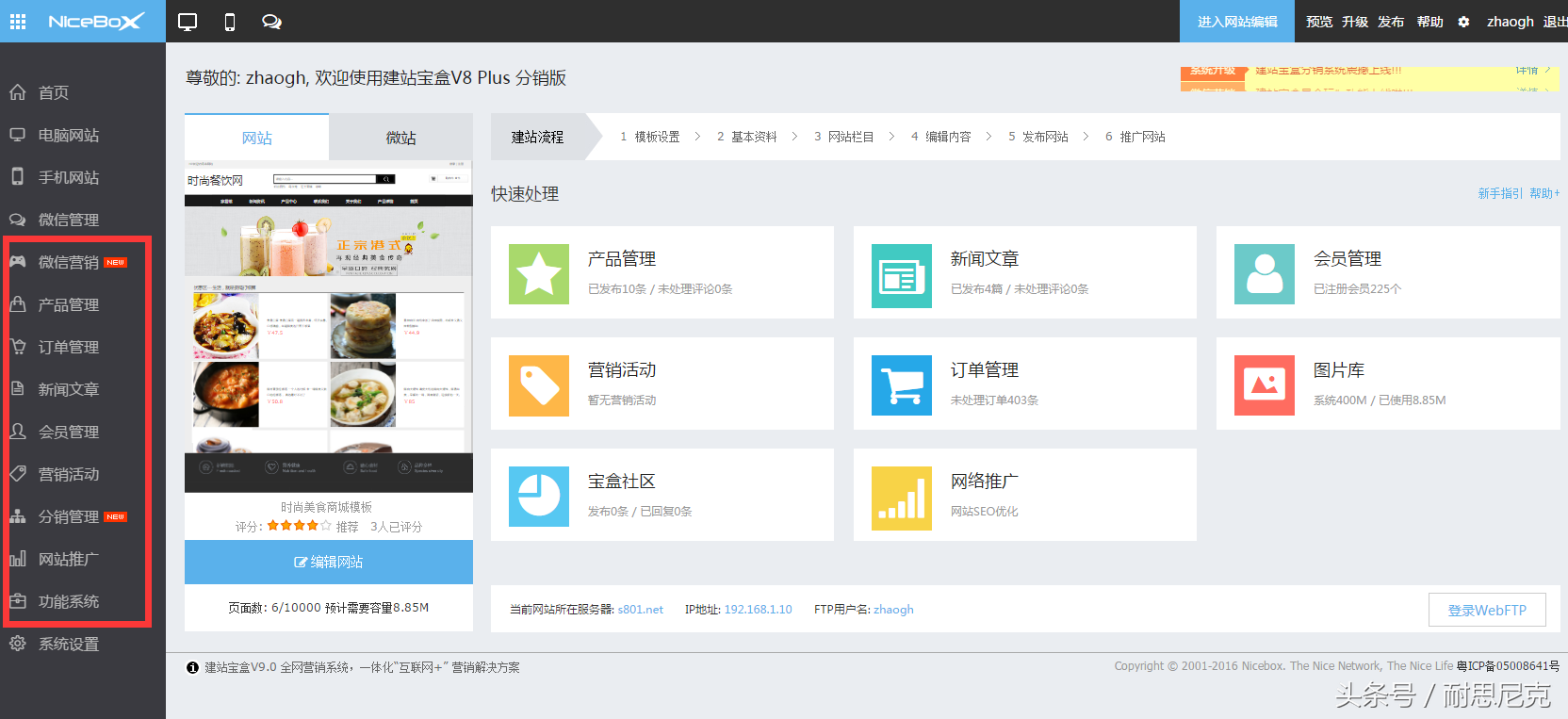The width and height of the screenshot is (1568, 719).
Task: Click the 网站SEO优化 text
Action: [985, 512]
